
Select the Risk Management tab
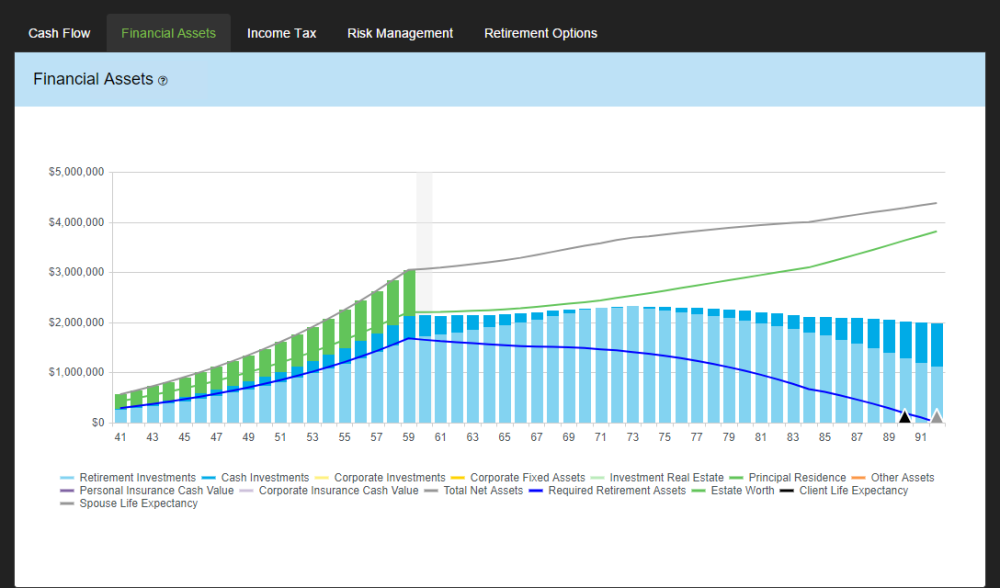[400, 33]
